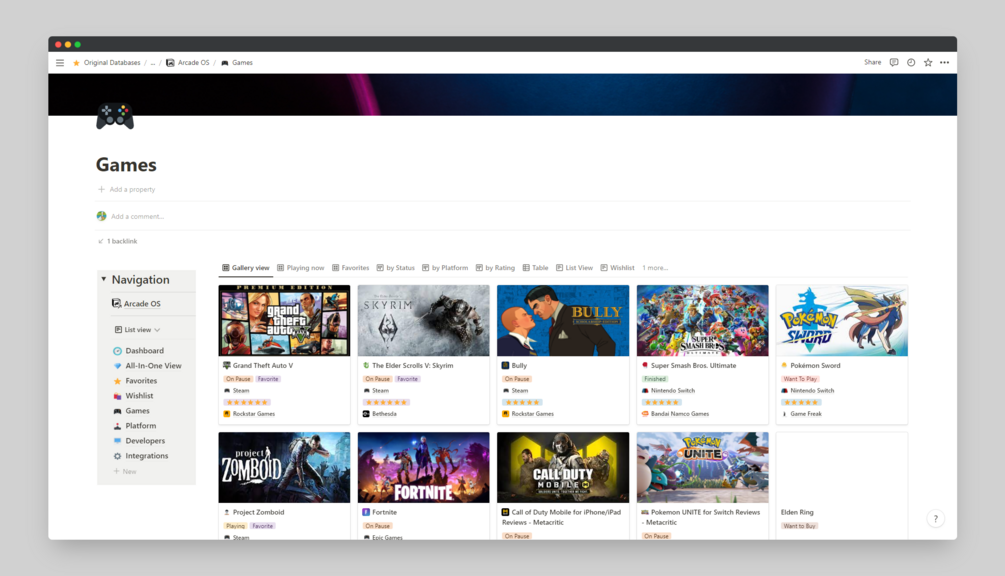
Task: Click the Favorite tag on Grand Theft Auto V
Action: click(x=268, y=379)
